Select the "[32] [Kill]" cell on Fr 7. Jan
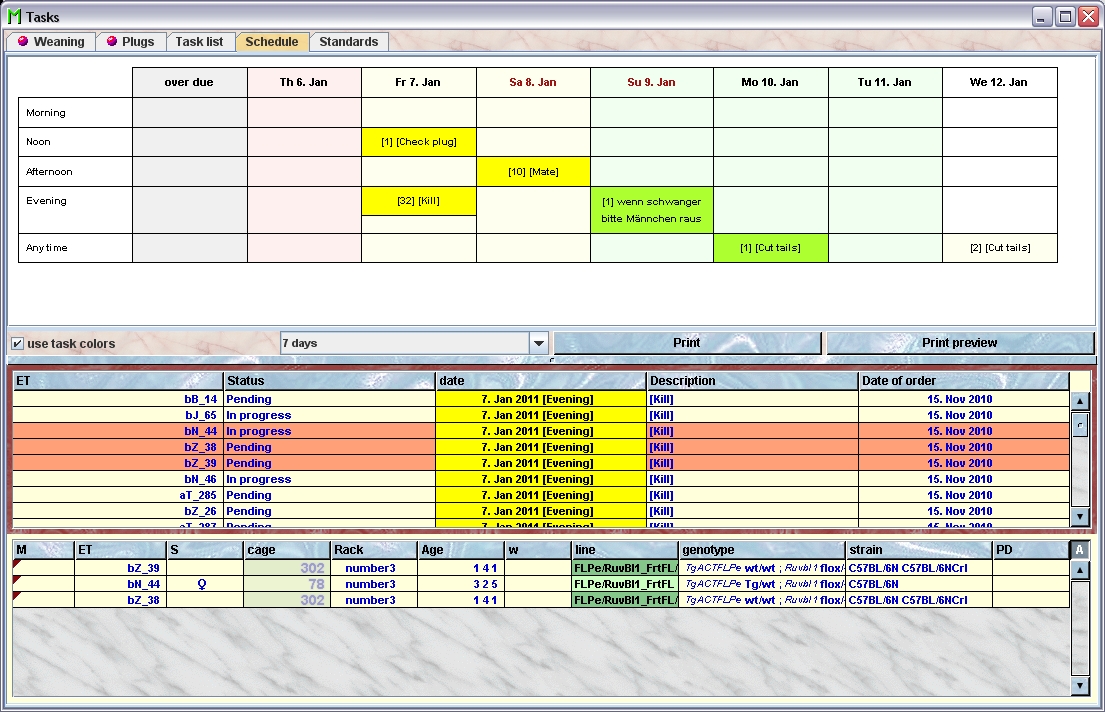The width and height of the screenshot is (1105, 712). click(x=418, y=201)
